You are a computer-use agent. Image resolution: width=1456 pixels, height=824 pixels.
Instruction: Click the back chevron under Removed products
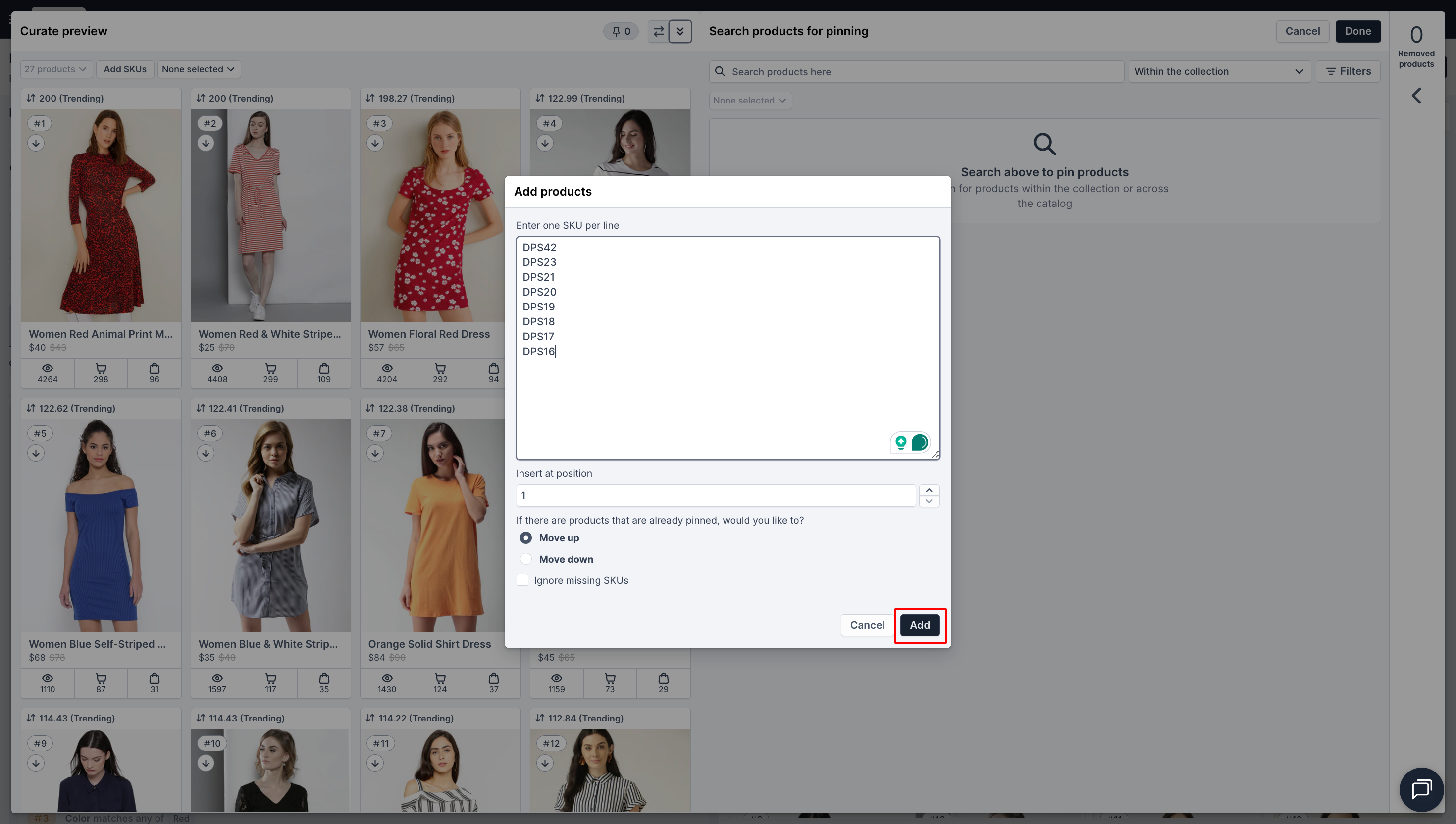click(1416, 96)
